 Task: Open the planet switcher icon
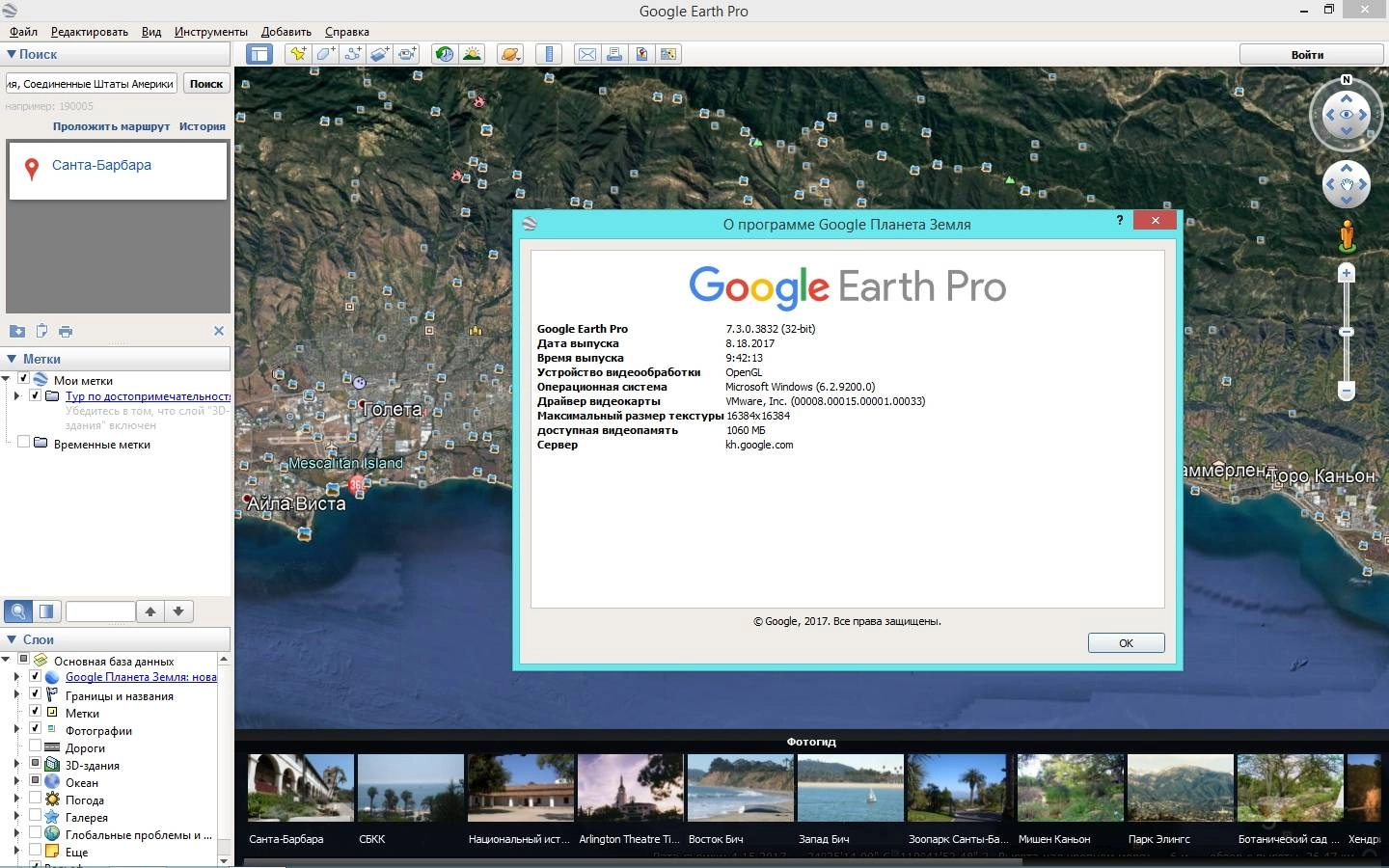(x=510, y=54)
